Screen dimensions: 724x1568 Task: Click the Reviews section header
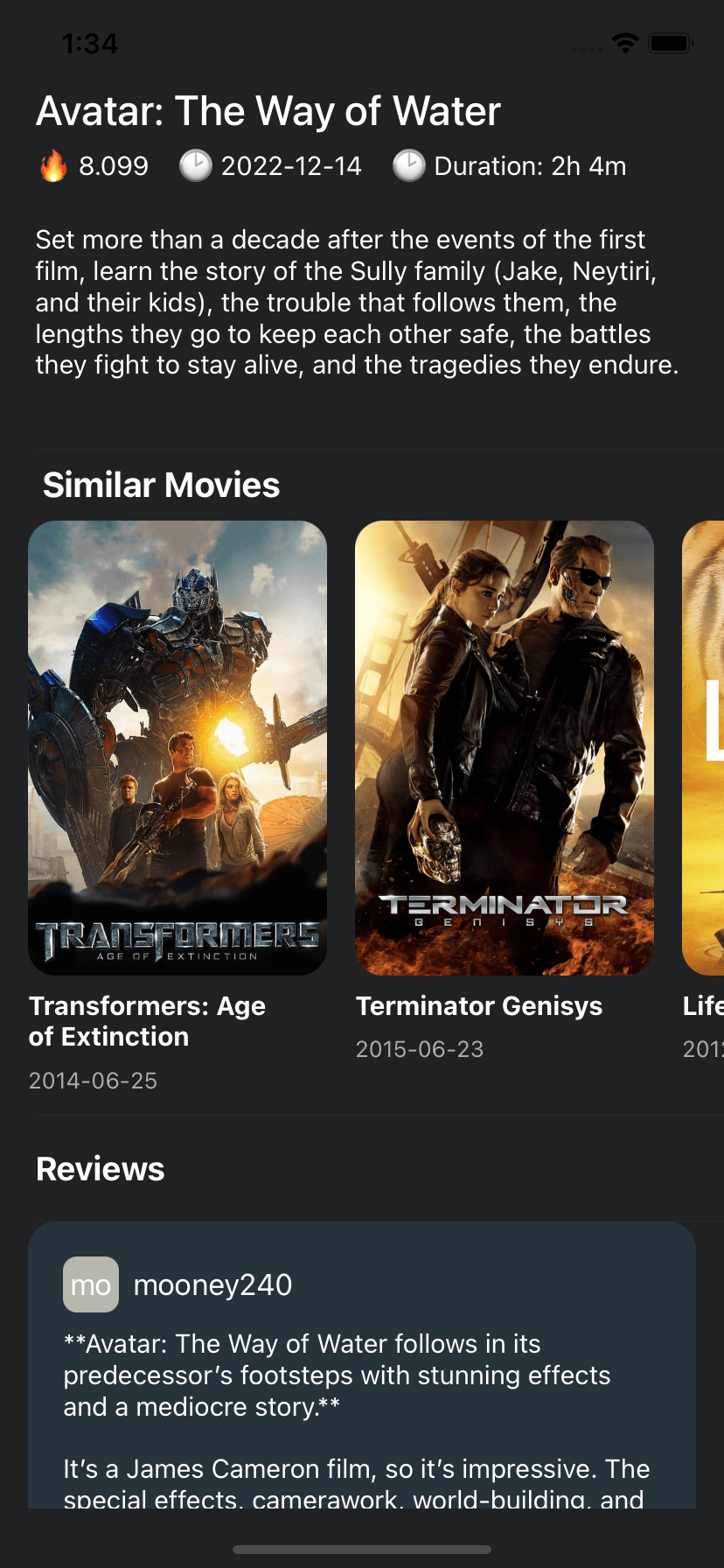99,1168
